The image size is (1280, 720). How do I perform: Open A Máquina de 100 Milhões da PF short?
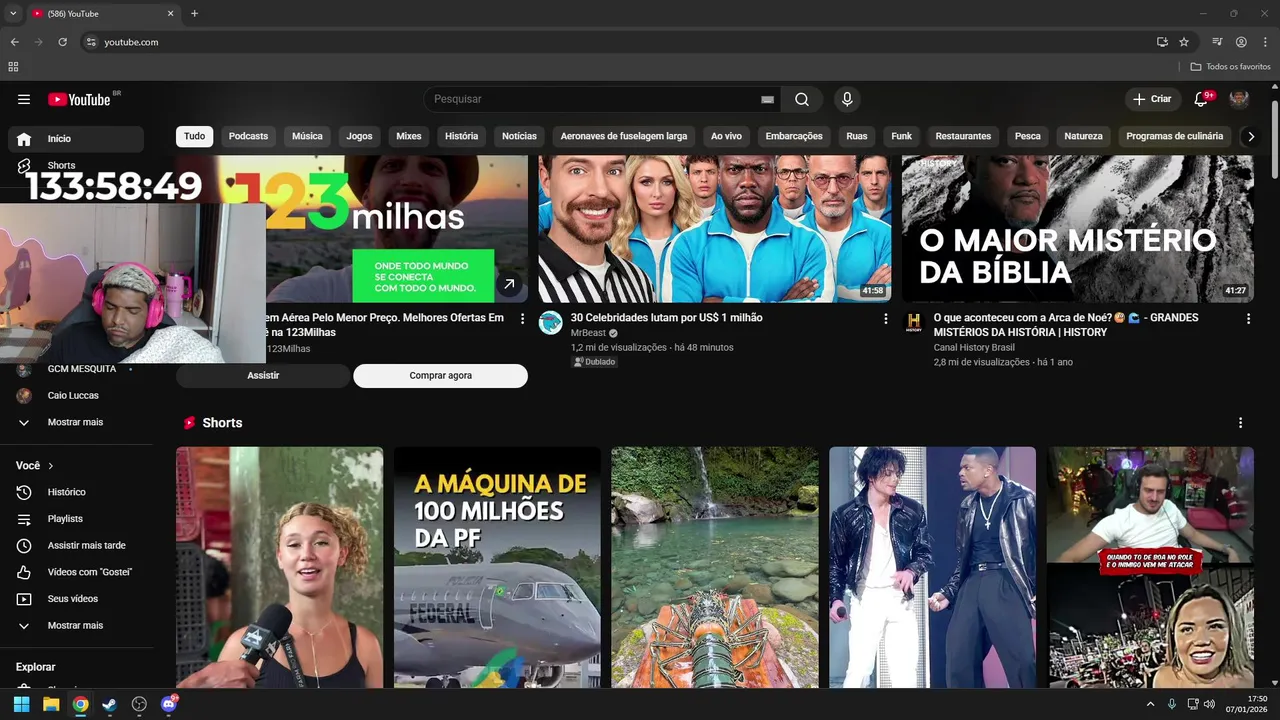[x=497, y=567]
